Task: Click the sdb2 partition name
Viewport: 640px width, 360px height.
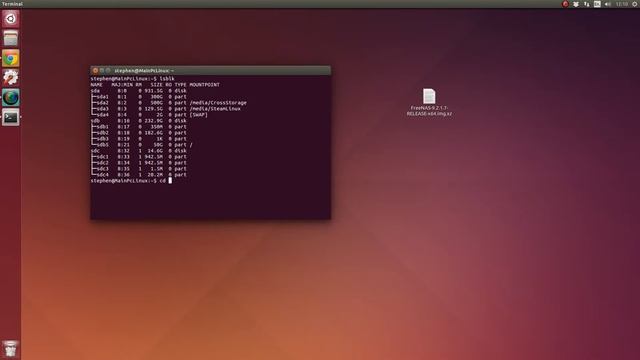Action: pos(102,133)
